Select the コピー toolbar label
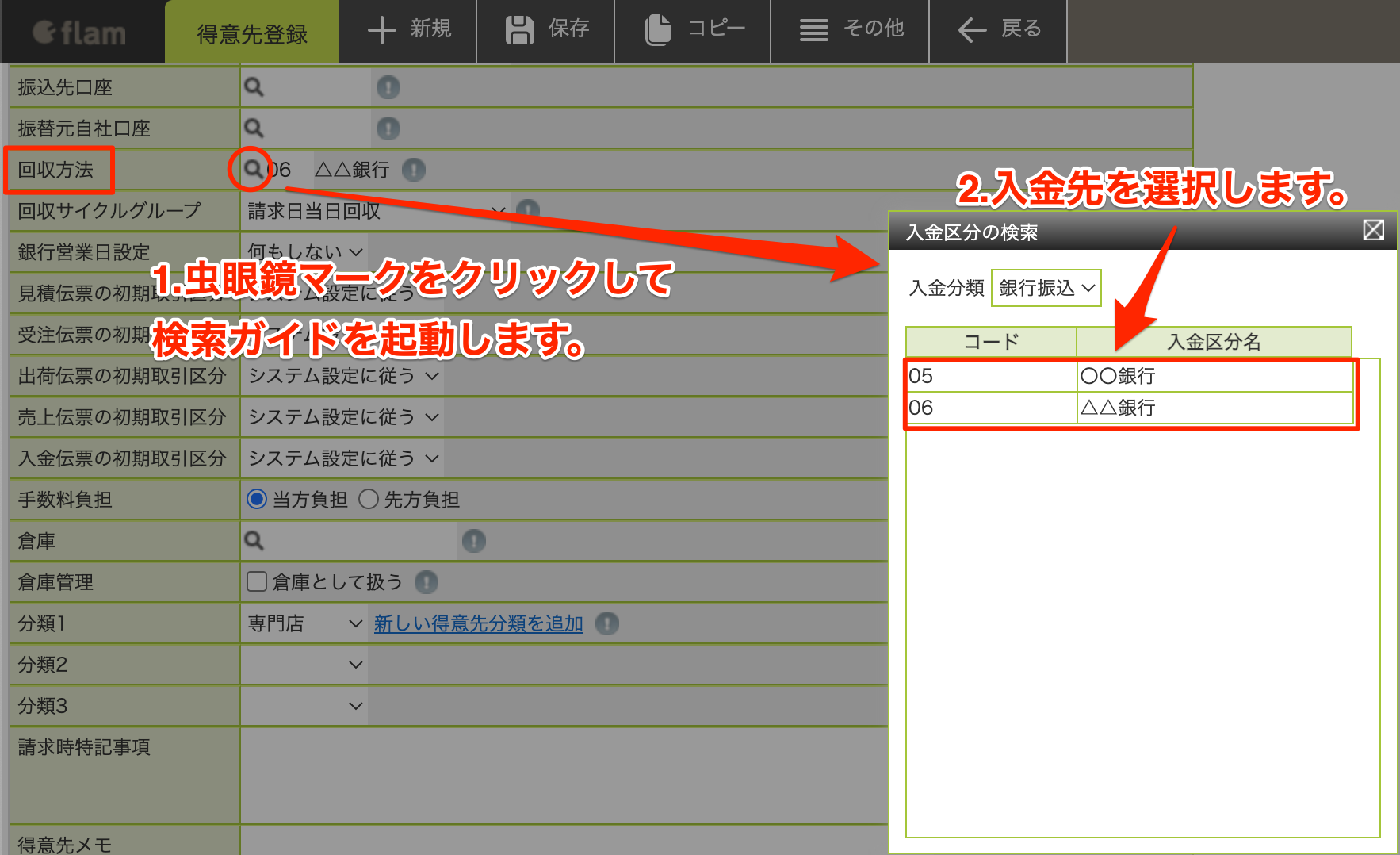This screenshot has height=855, width=1400. [x=716, y=29]
